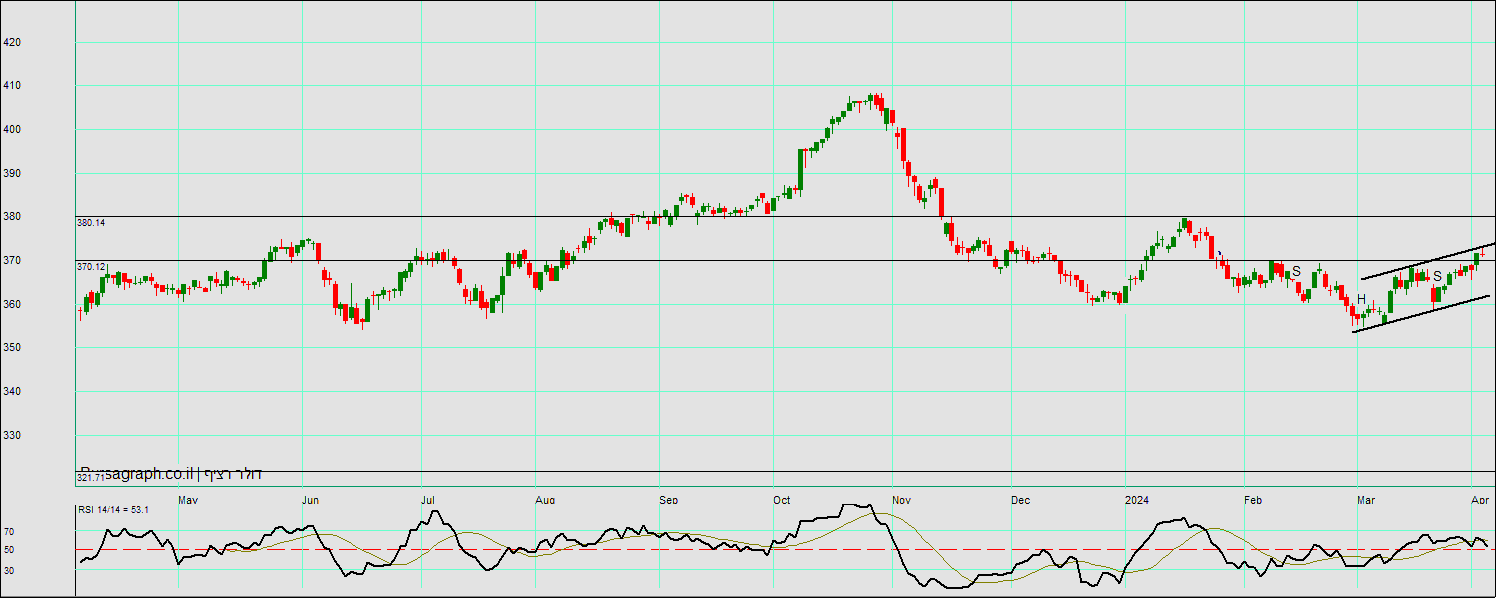
Task: Click the H head marker on chart
Action: [x=1361, y=299]
